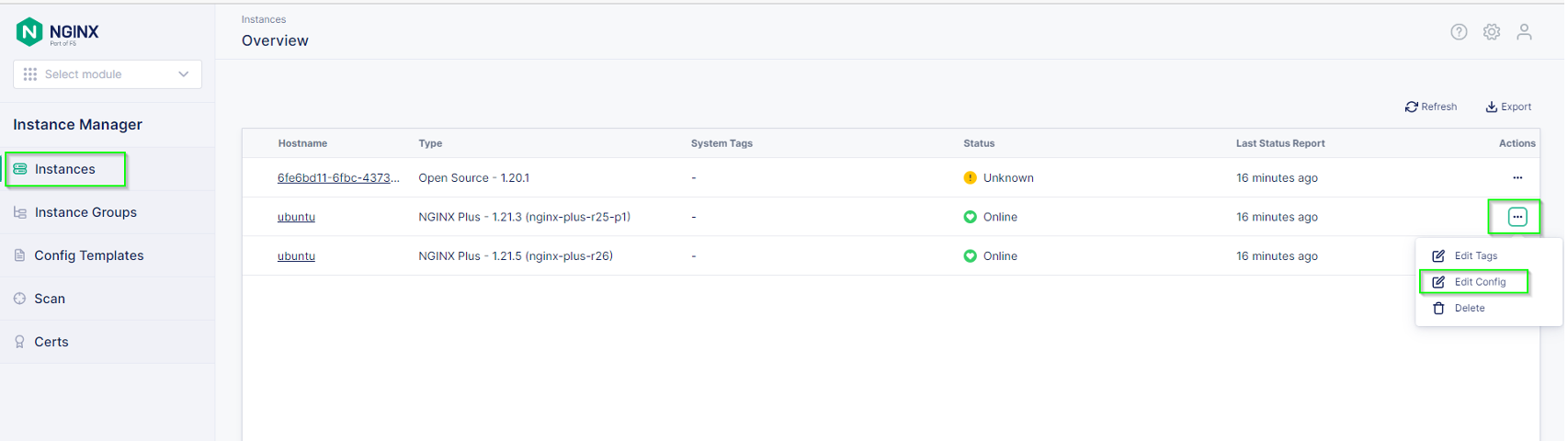Open the Scan page

point(50,299)
